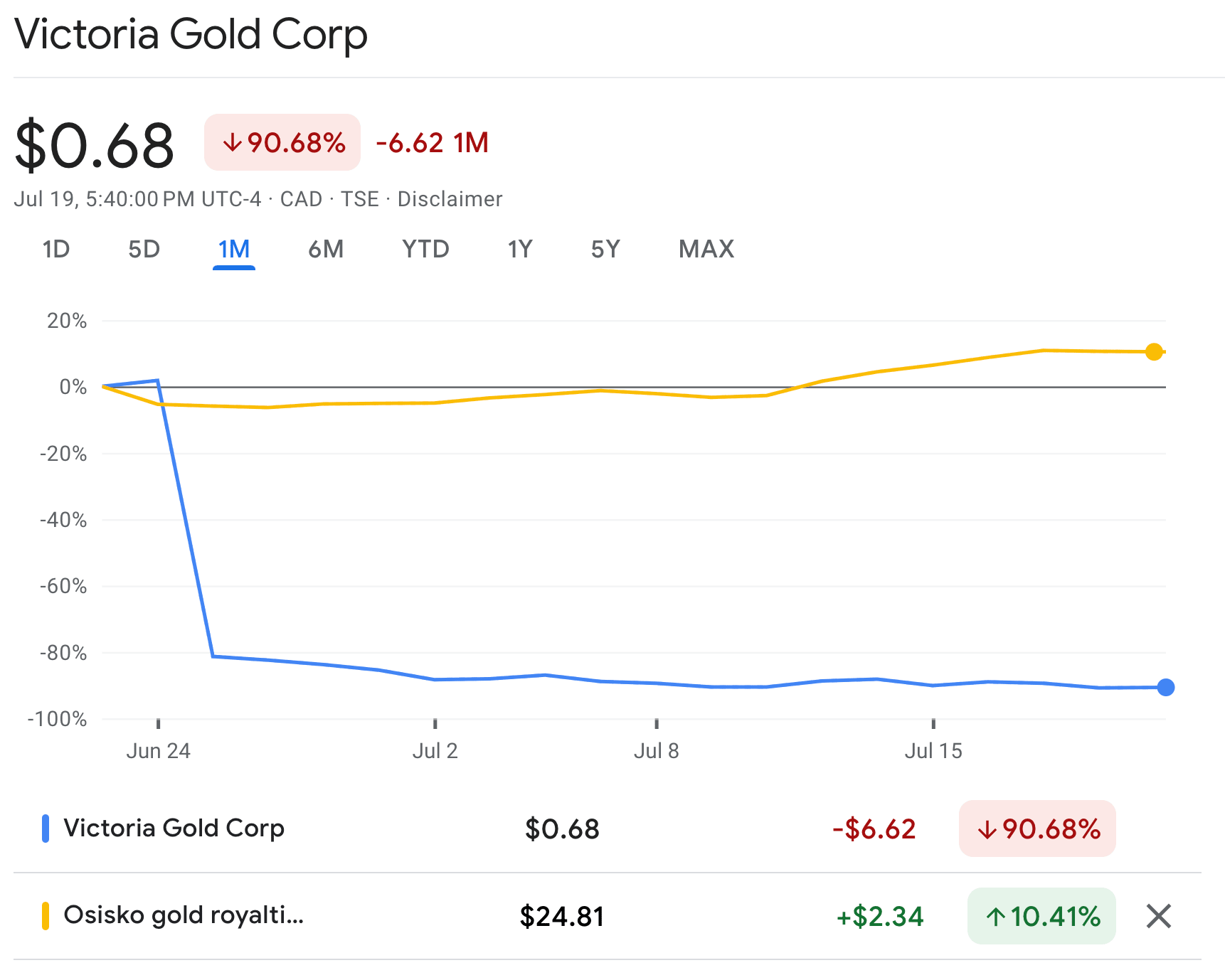Switch to the 1D time range
This screenshot has height=980, width=1225.
pos(57,249)
